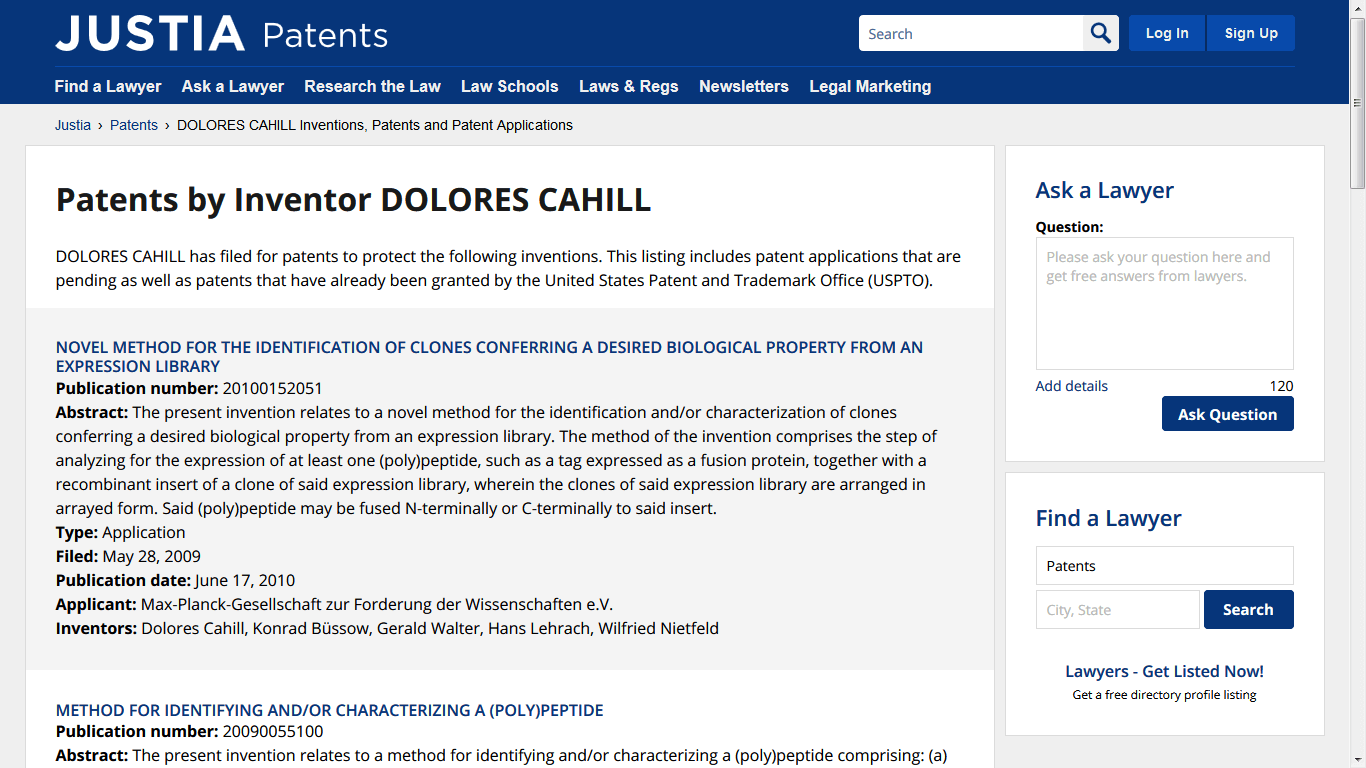Open the Law Schools menu item
This screenshot has width=1366, height=768.
pos(509,86)
